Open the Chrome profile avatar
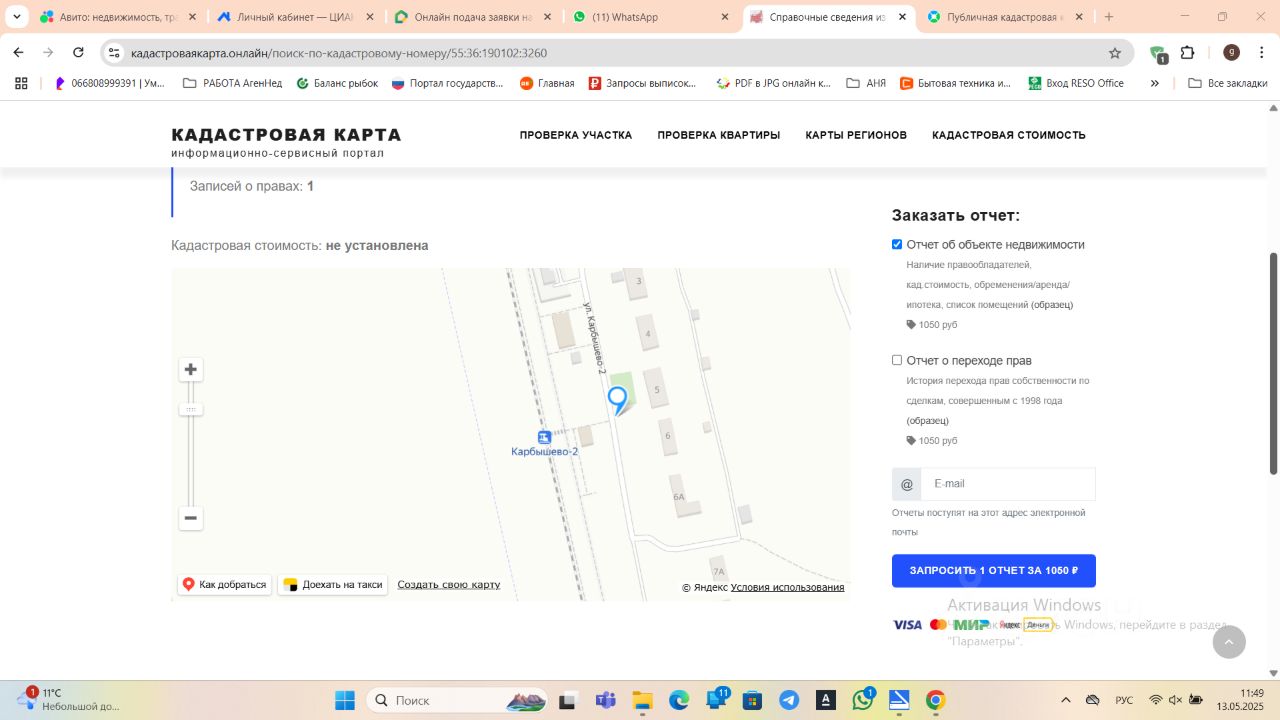1280x720 pixels. [x=1232, y=53]
